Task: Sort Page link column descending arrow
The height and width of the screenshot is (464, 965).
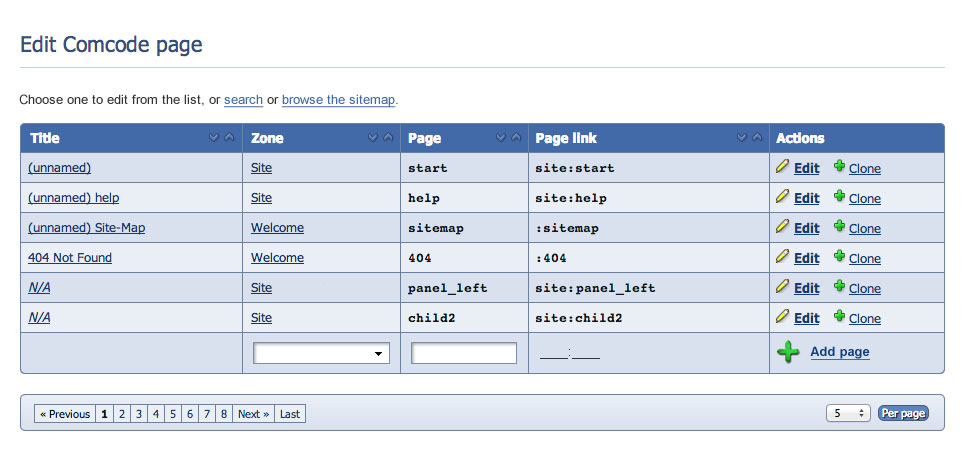Action: click(x=742, y=138)
